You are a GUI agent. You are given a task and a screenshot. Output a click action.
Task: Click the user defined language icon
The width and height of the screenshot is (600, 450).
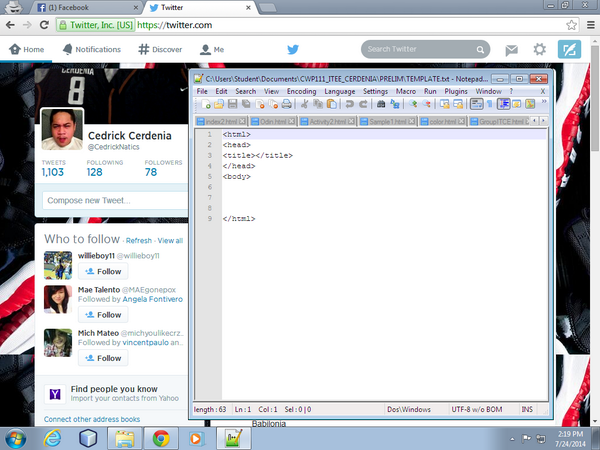[x=517, y=104]
